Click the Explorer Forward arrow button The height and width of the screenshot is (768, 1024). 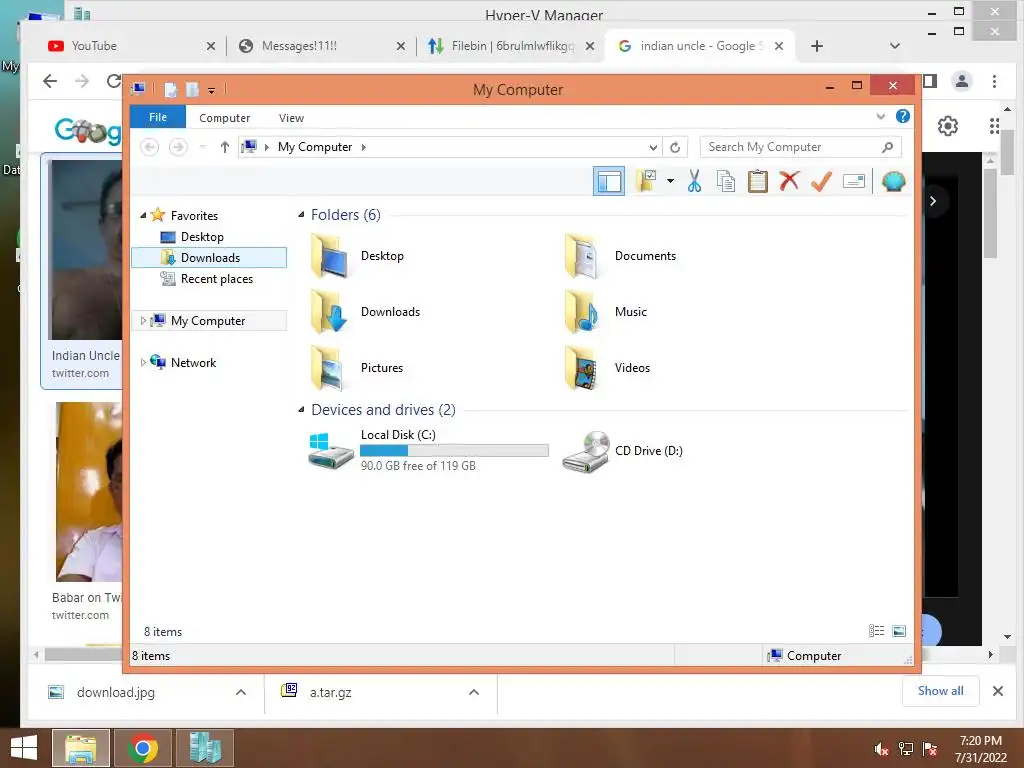click(x=178, y=147)
